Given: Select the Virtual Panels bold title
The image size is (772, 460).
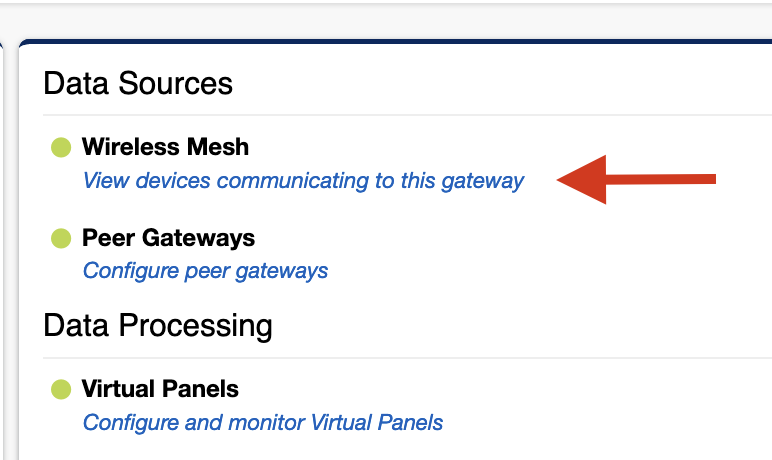Looking at the screenshot, I should click(x=160, y=388).
